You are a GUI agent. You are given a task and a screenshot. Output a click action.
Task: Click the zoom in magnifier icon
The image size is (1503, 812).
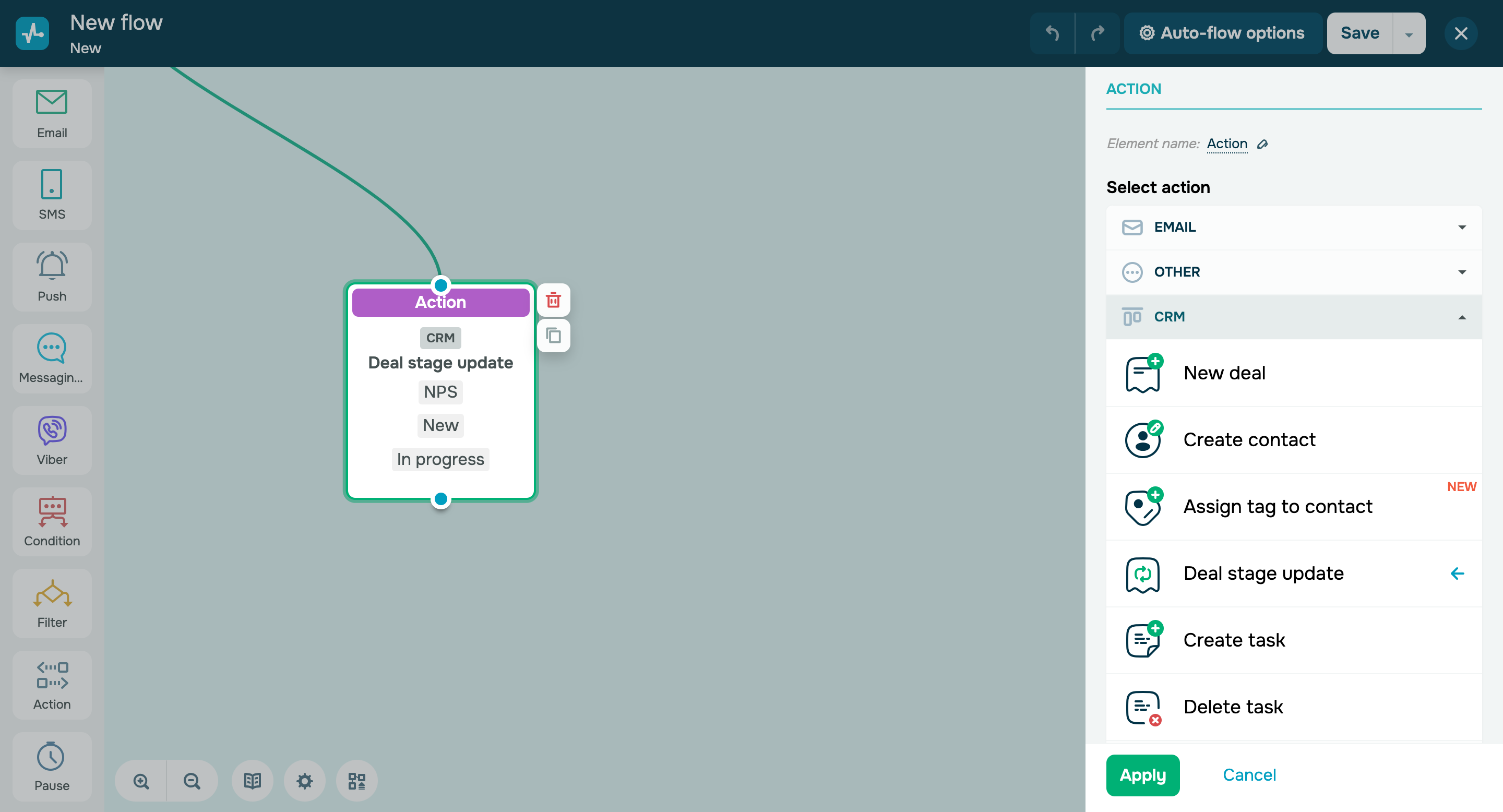[x=141, y=781]
